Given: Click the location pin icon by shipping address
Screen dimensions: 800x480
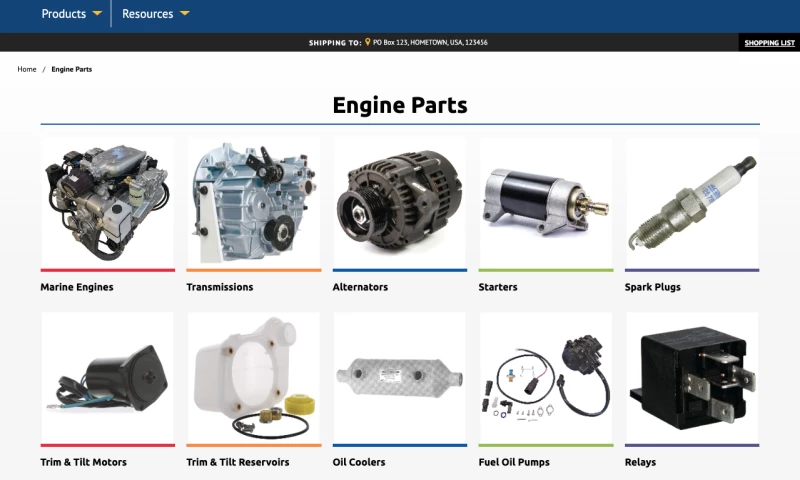Looking at the screenshot, I should point(368,42).
